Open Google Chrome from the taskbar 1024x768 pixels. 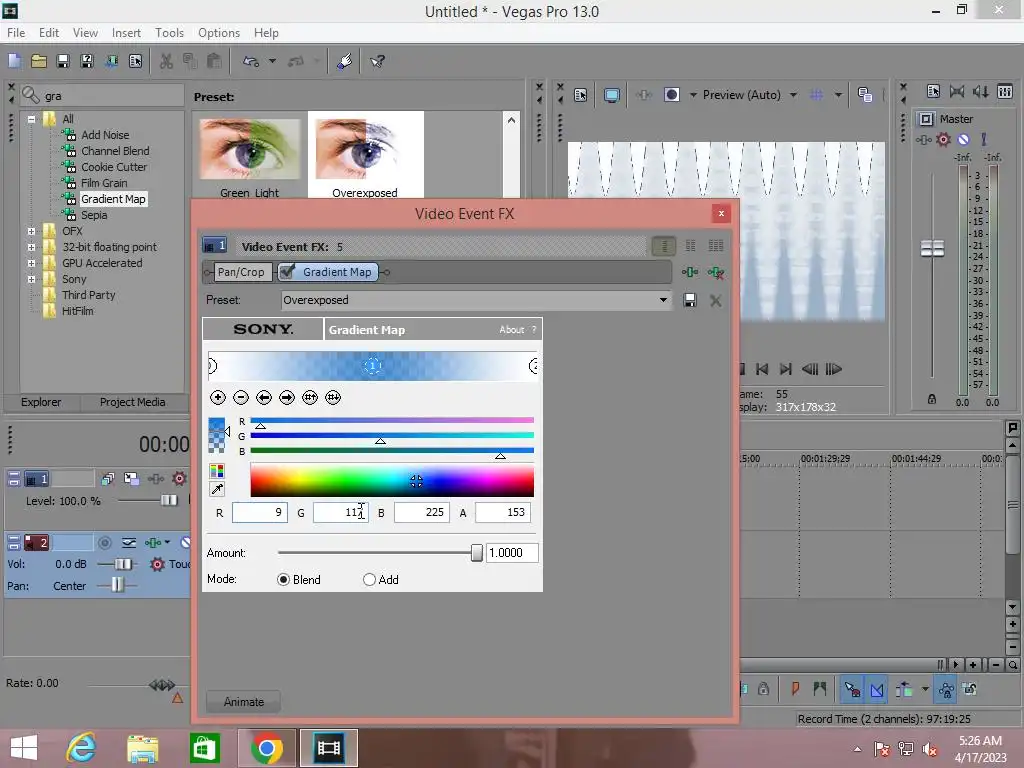point(266,748)
